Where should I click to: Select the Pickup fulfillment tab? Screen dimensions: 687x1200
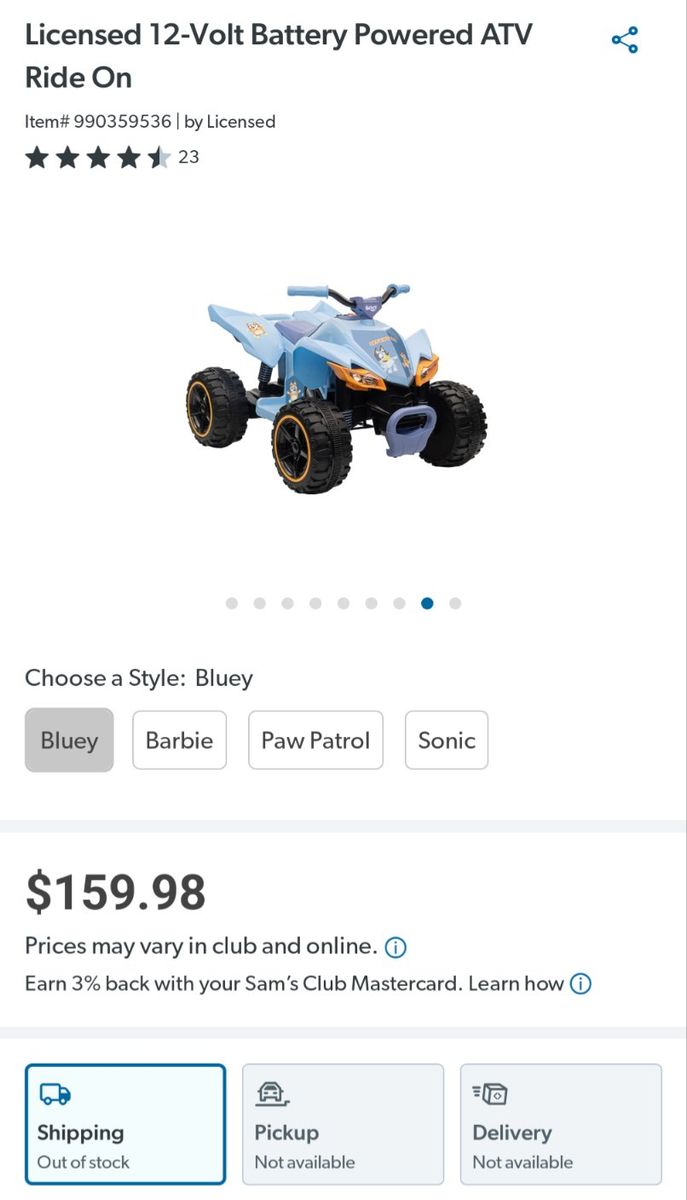pyautogui.click(x=343, y=1124)
